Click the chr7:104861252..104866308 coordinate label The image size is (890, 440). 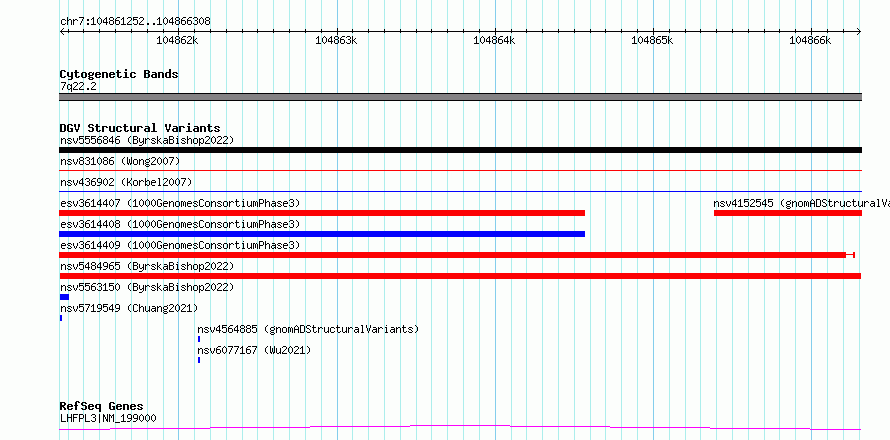(135, 21)
